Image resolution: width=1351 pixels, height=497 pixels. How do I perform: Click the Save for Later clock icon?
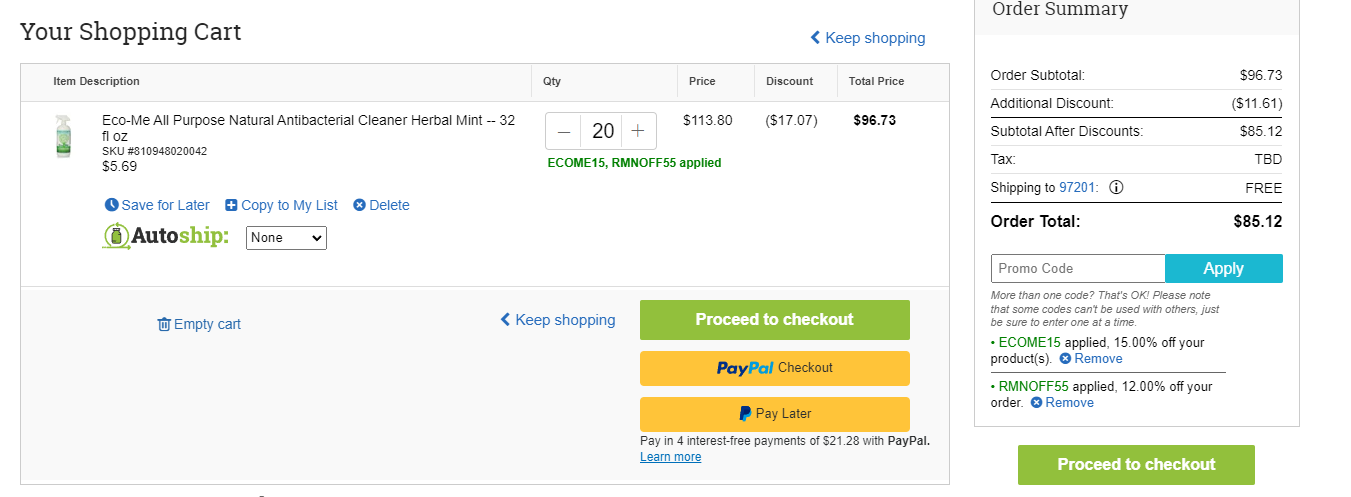click(x=111, y=205)
